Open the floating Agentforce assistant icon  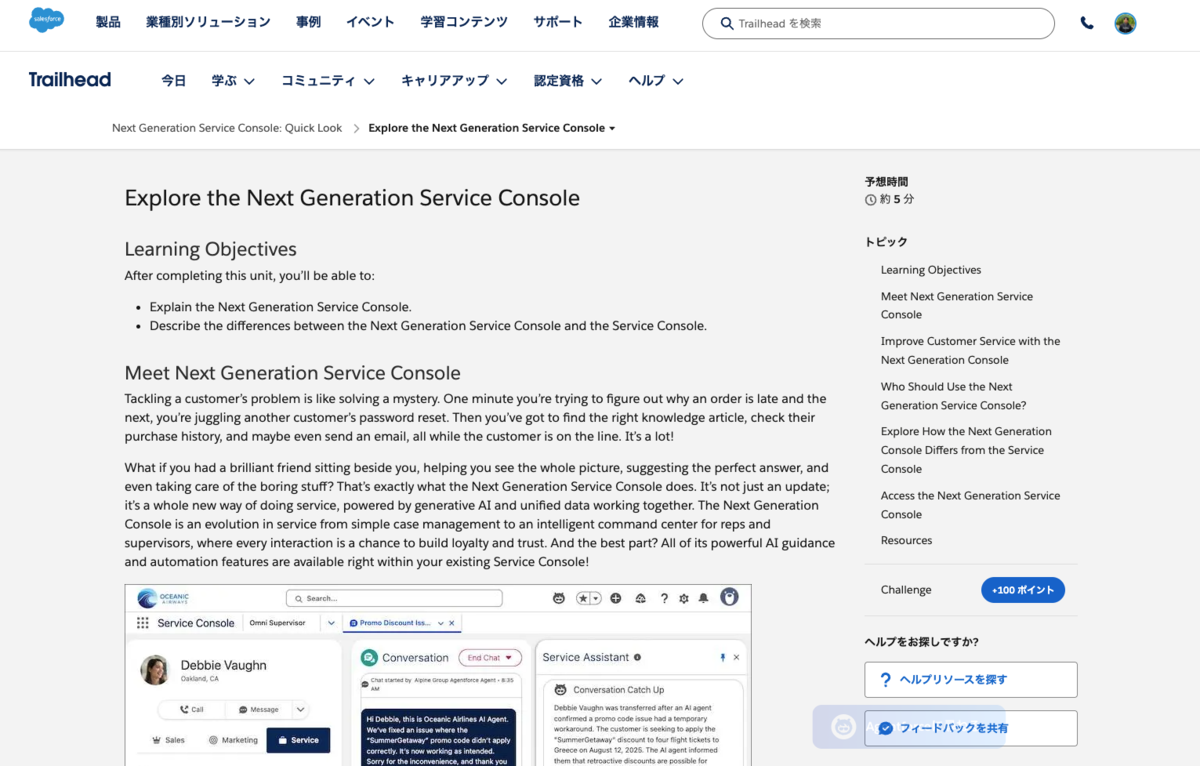pos(843,727)
